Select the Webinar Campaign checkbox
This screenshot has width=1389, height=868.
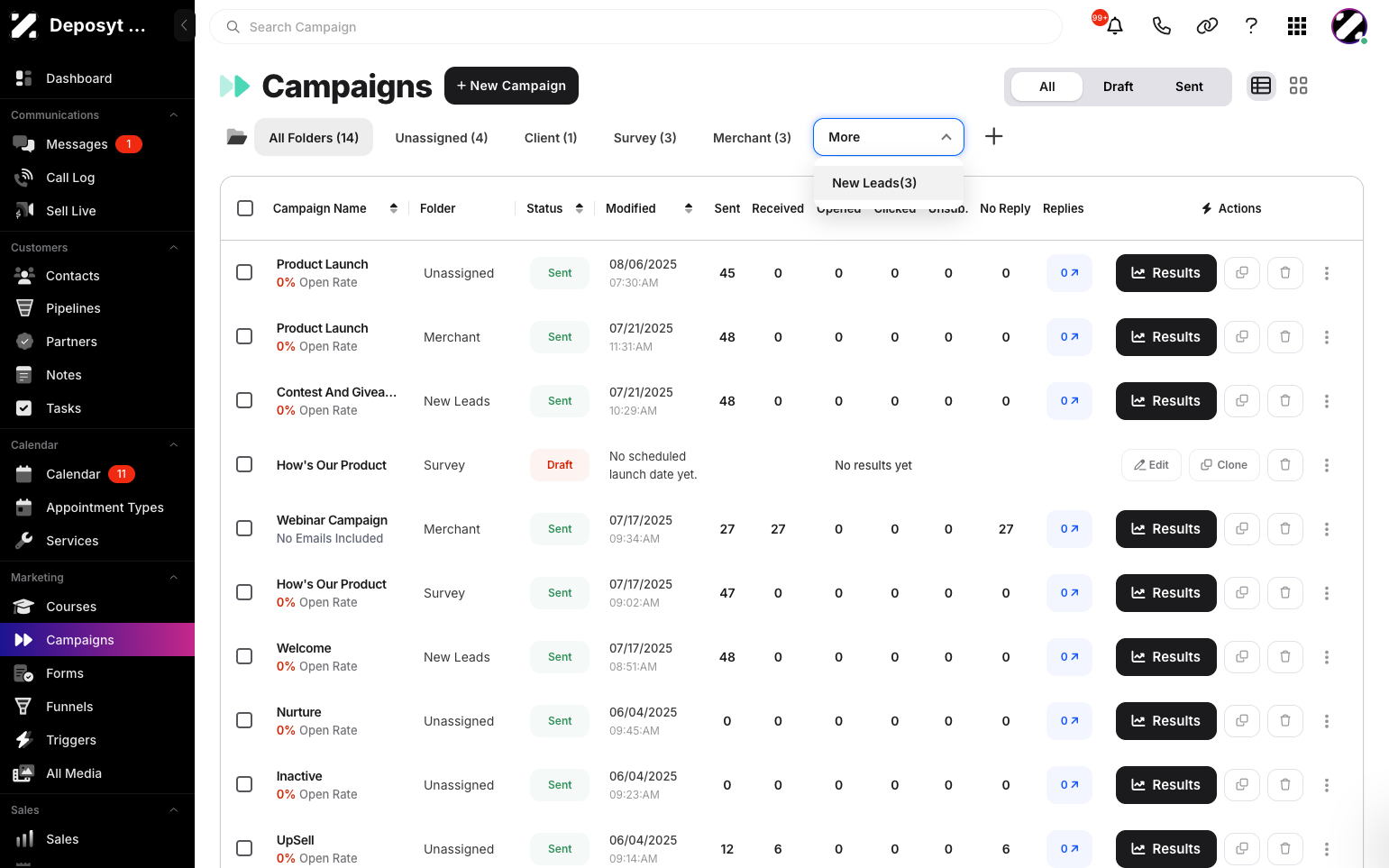(x=244, y=528)
